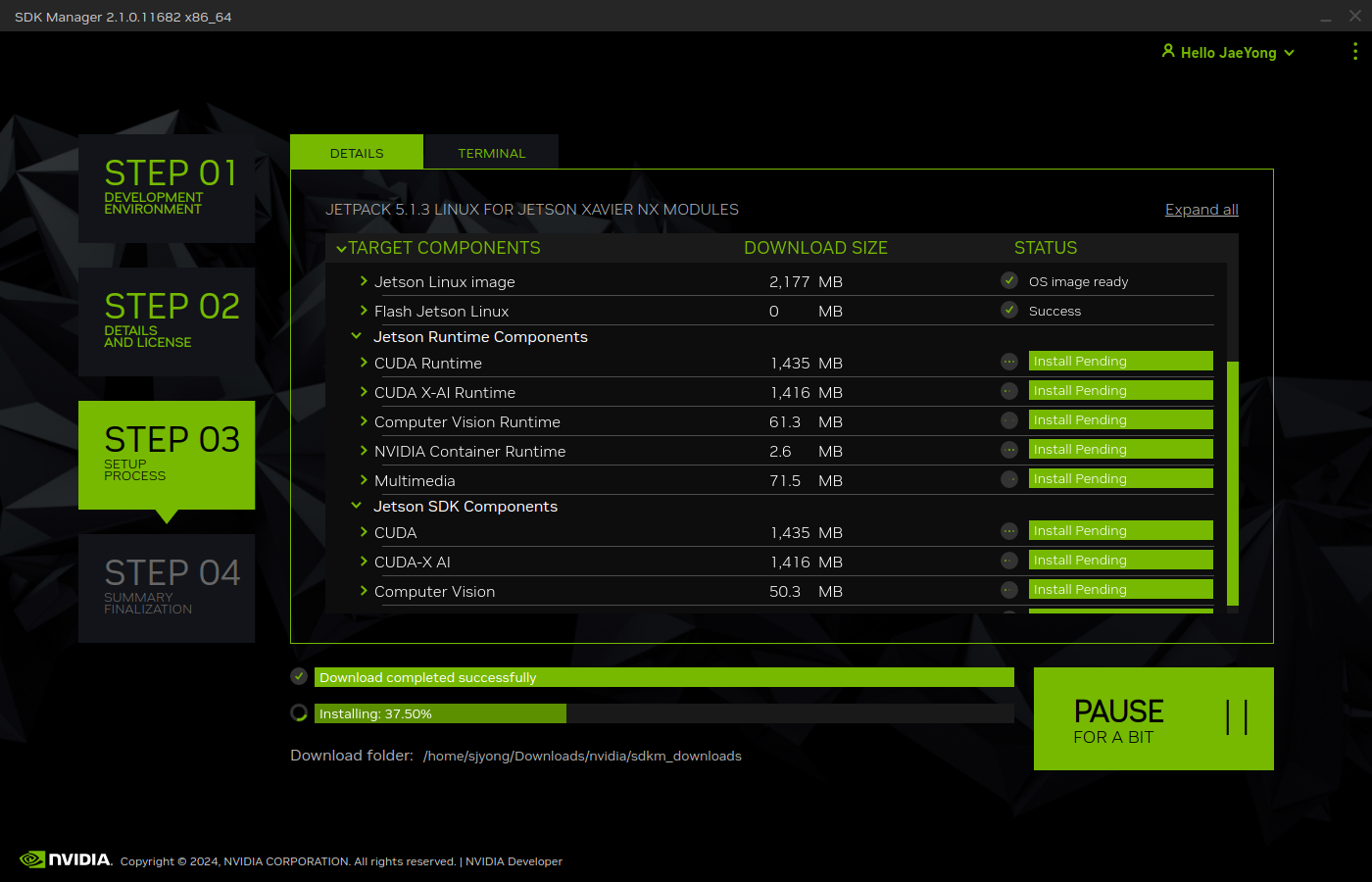
Task: Expand the CUDA X-AI Runtime row
Action: click(x=364, y=392)
